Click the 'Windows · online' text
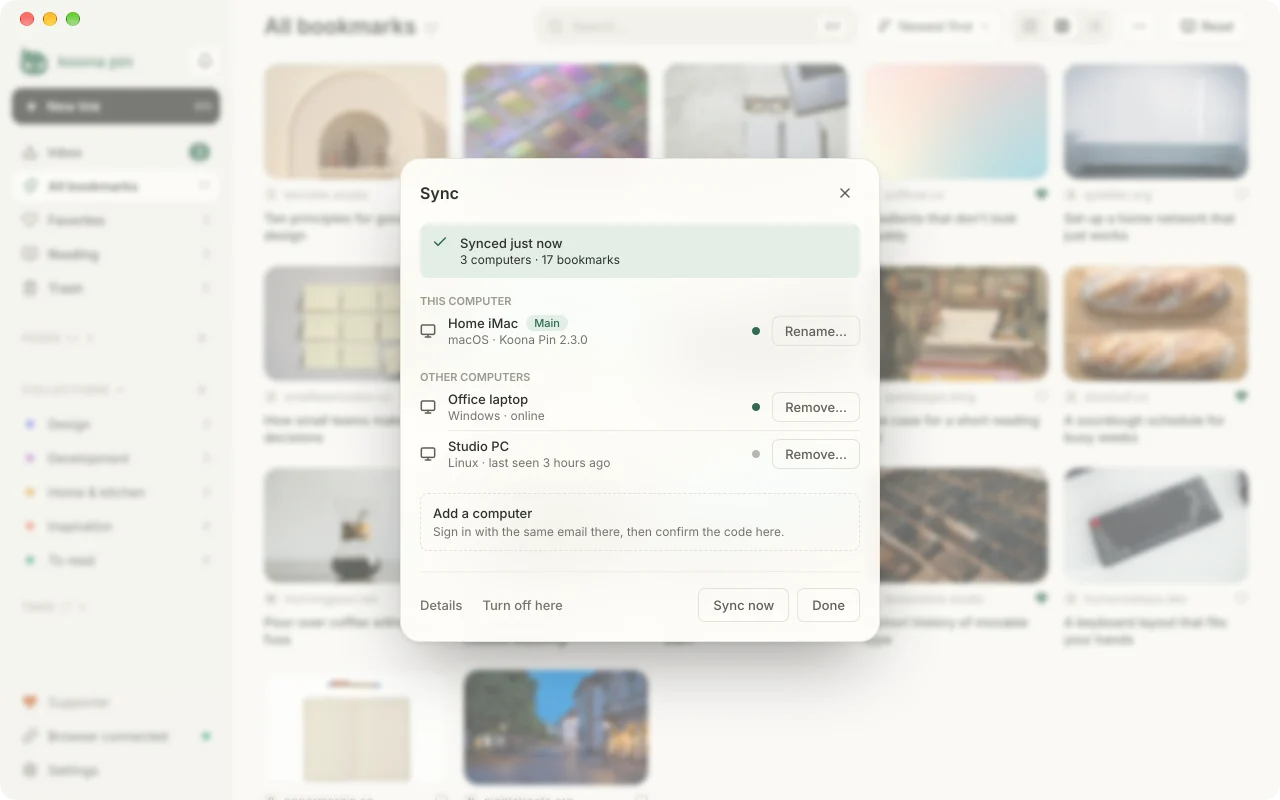1280x800 pixels. point(496,416)
